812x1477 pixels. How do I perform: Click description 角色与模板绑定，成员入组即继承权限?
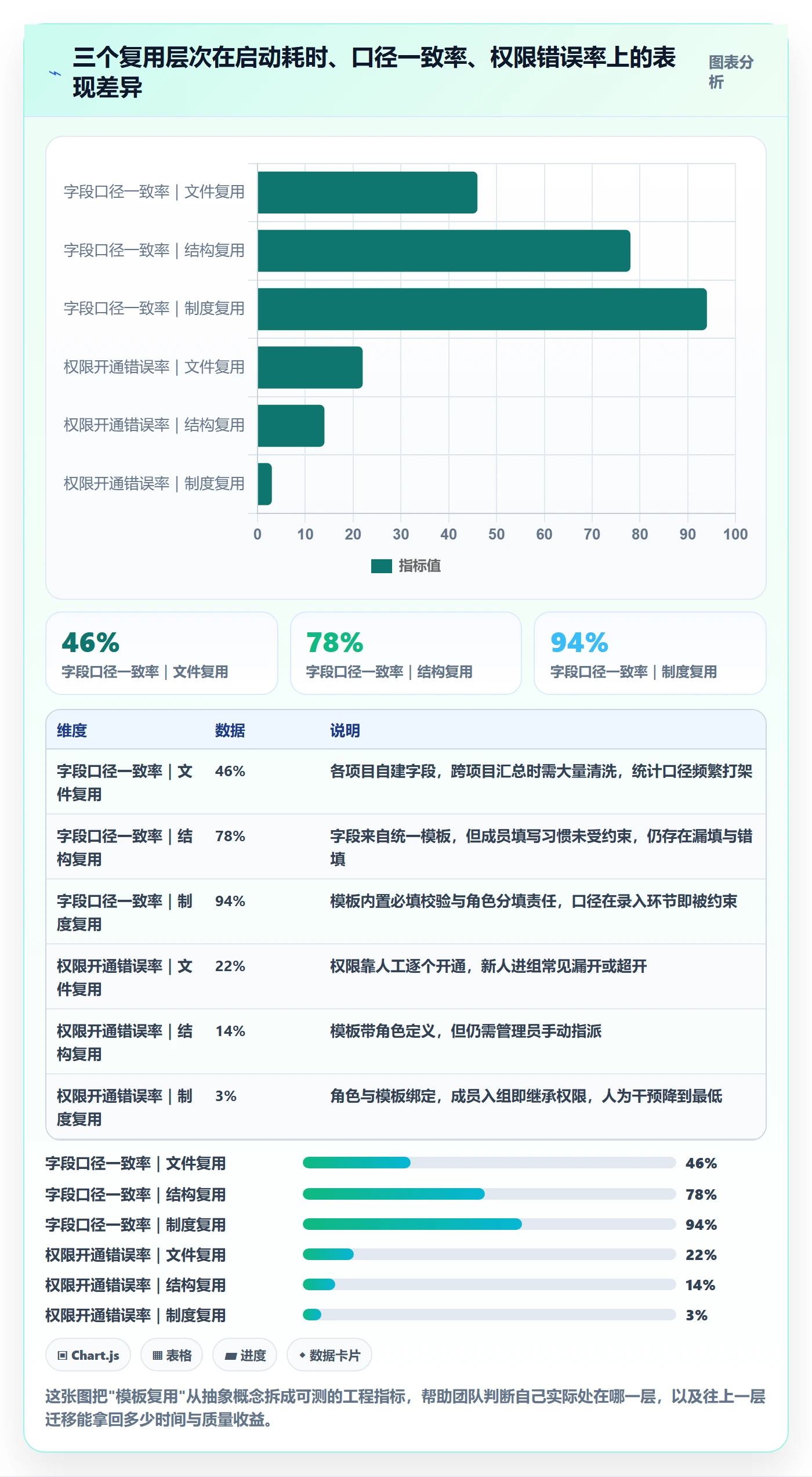tap(526, 1096)
